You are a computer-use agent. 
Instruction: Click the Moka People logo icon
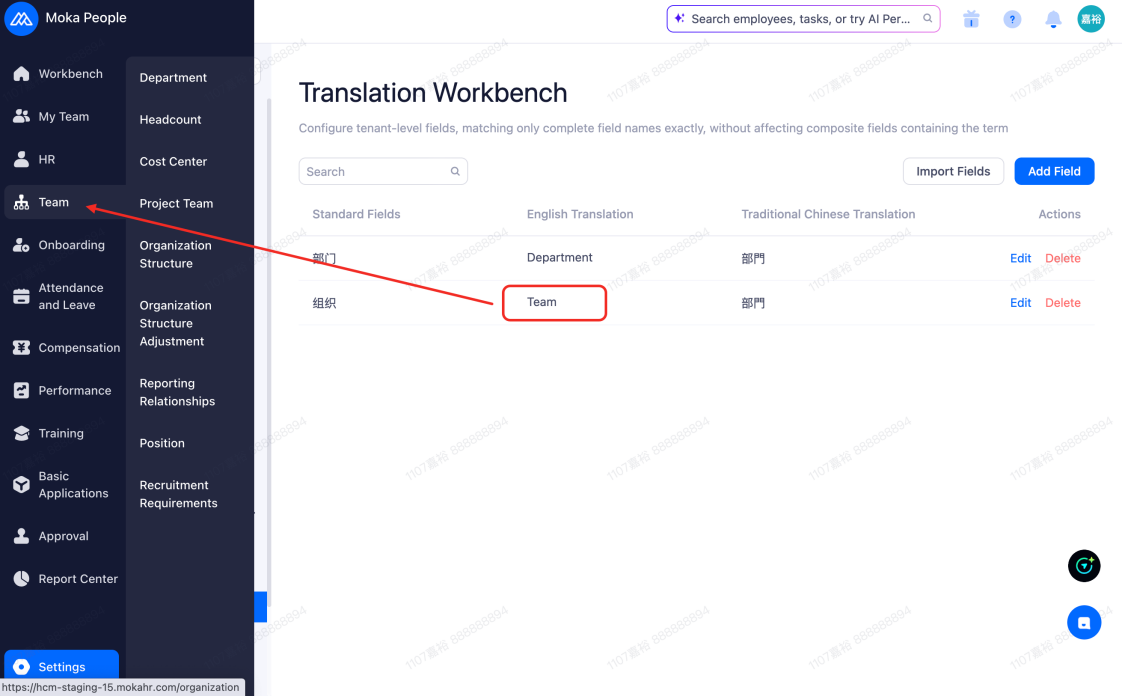tap(21, 19)
